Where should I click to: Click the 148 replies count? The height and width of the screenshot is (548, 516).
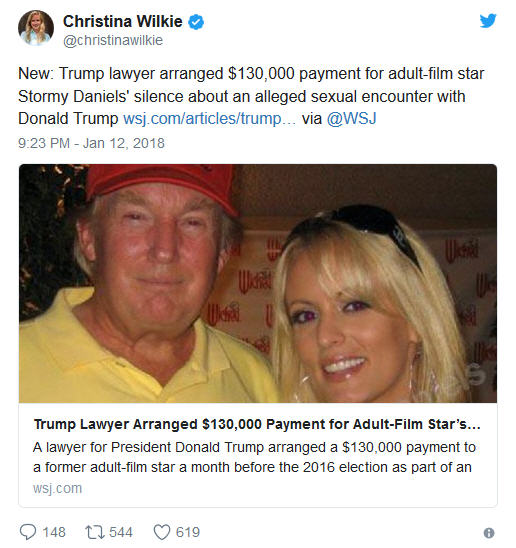click(x=54, y=532)
